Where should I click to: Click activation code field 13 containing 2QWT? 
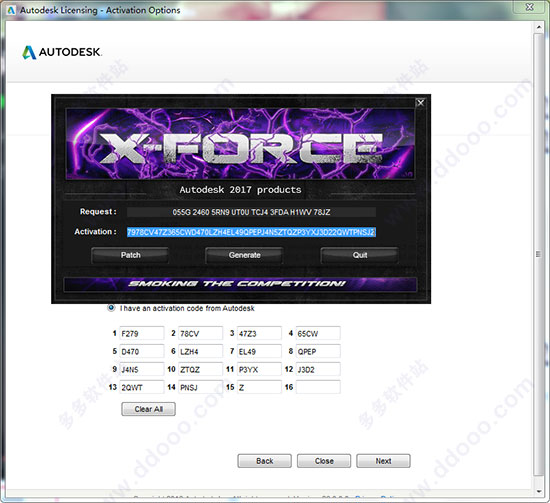coord(142,387)
